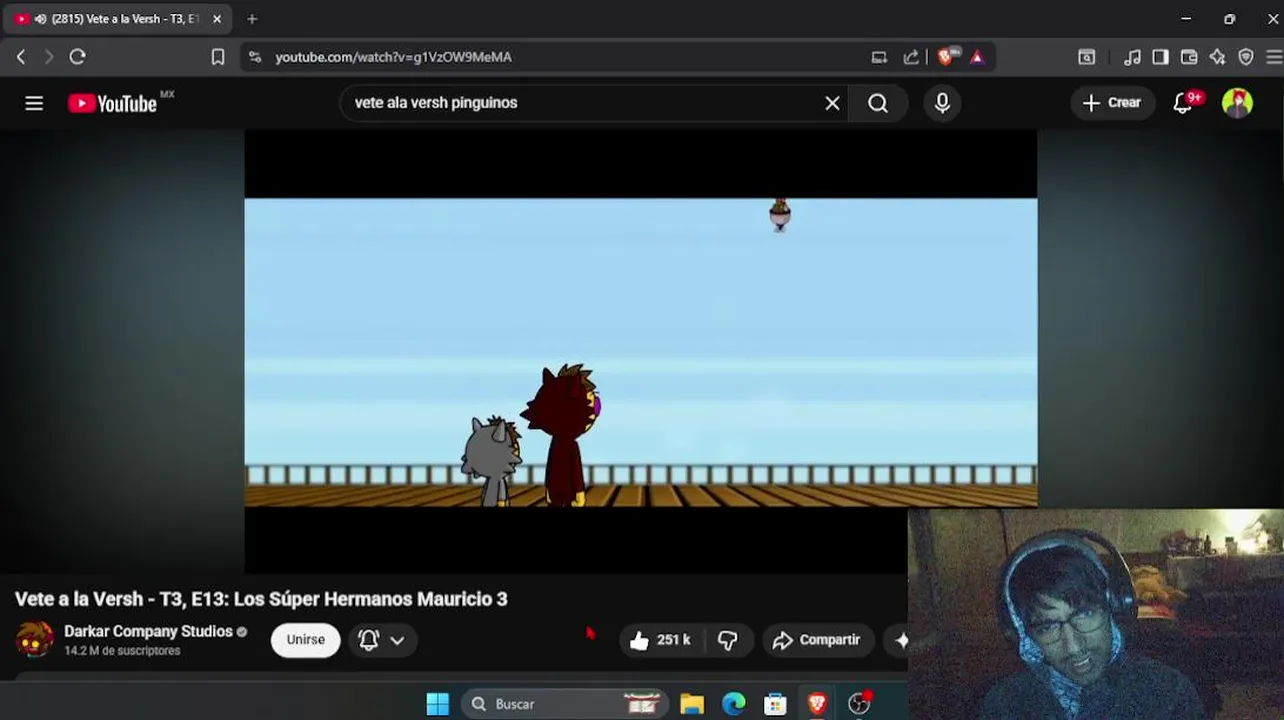
Task: Open Brave playlist music icon
Action: pyautogui.click(x=1132, y=57)
